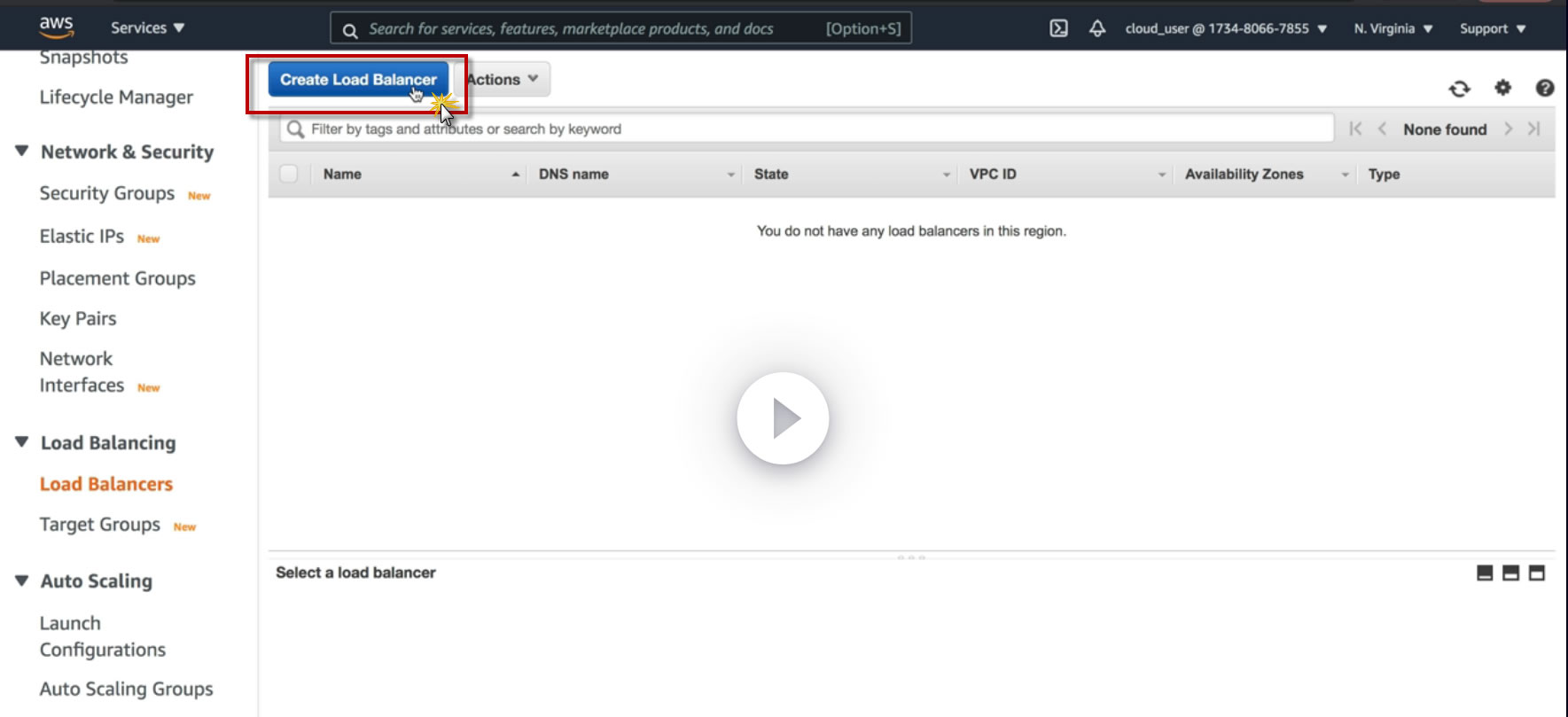The height and width of the screenshot is (717, 1568).
Task: Collapse the Network & Security section
Action: click(x=22, y=152)
